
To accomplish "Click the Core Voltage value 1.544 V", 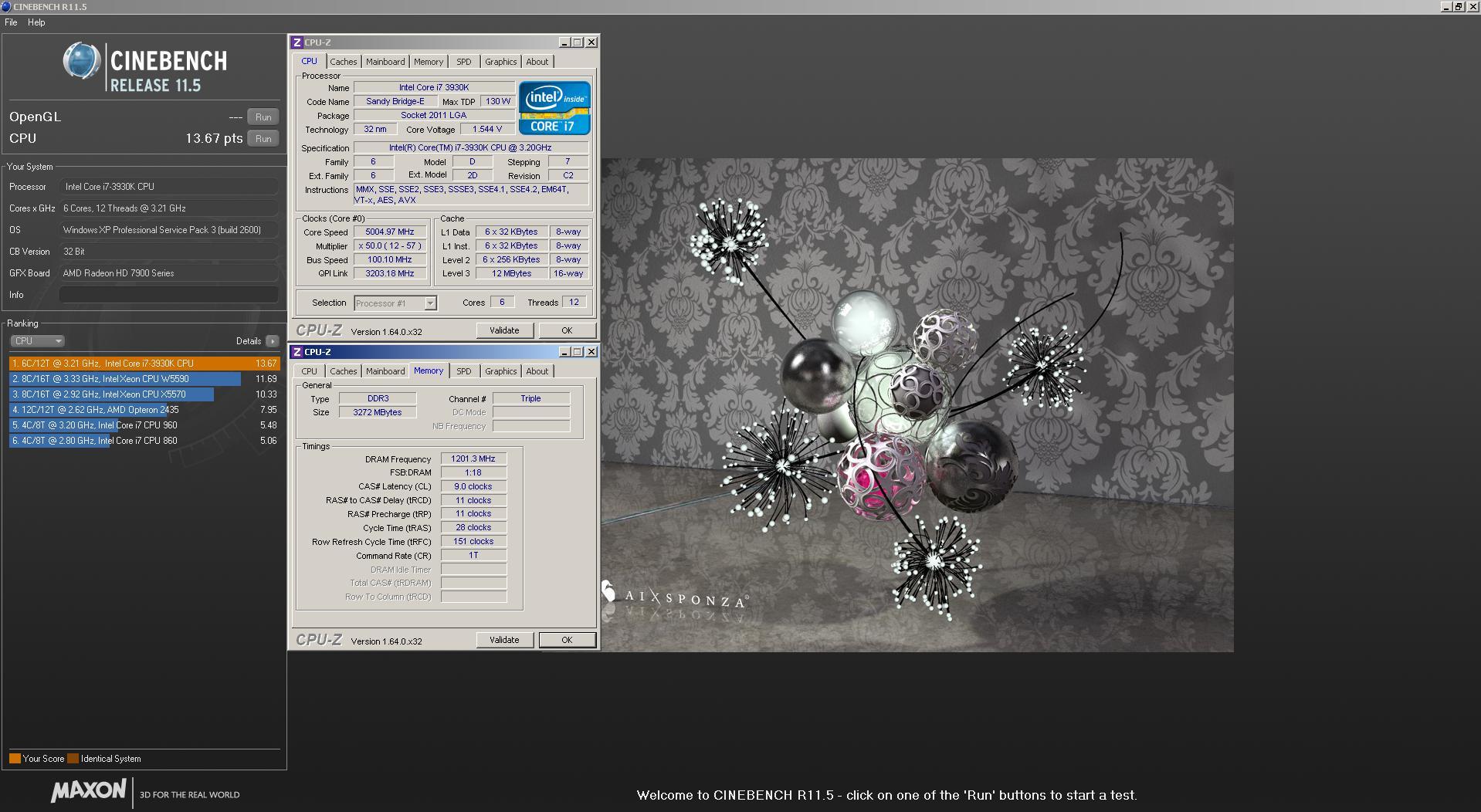I will (x=487, y=129).
